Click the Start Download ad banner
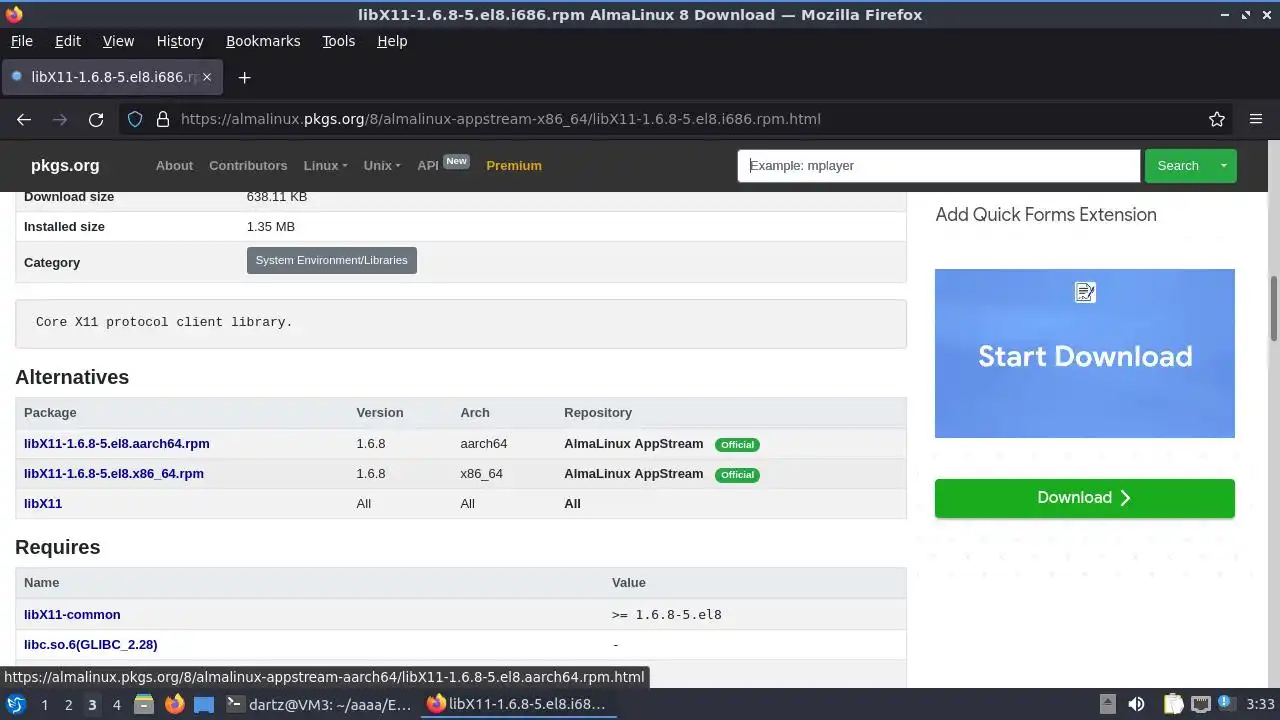This screenshot has height=720, width=1280. (1085, 353)
